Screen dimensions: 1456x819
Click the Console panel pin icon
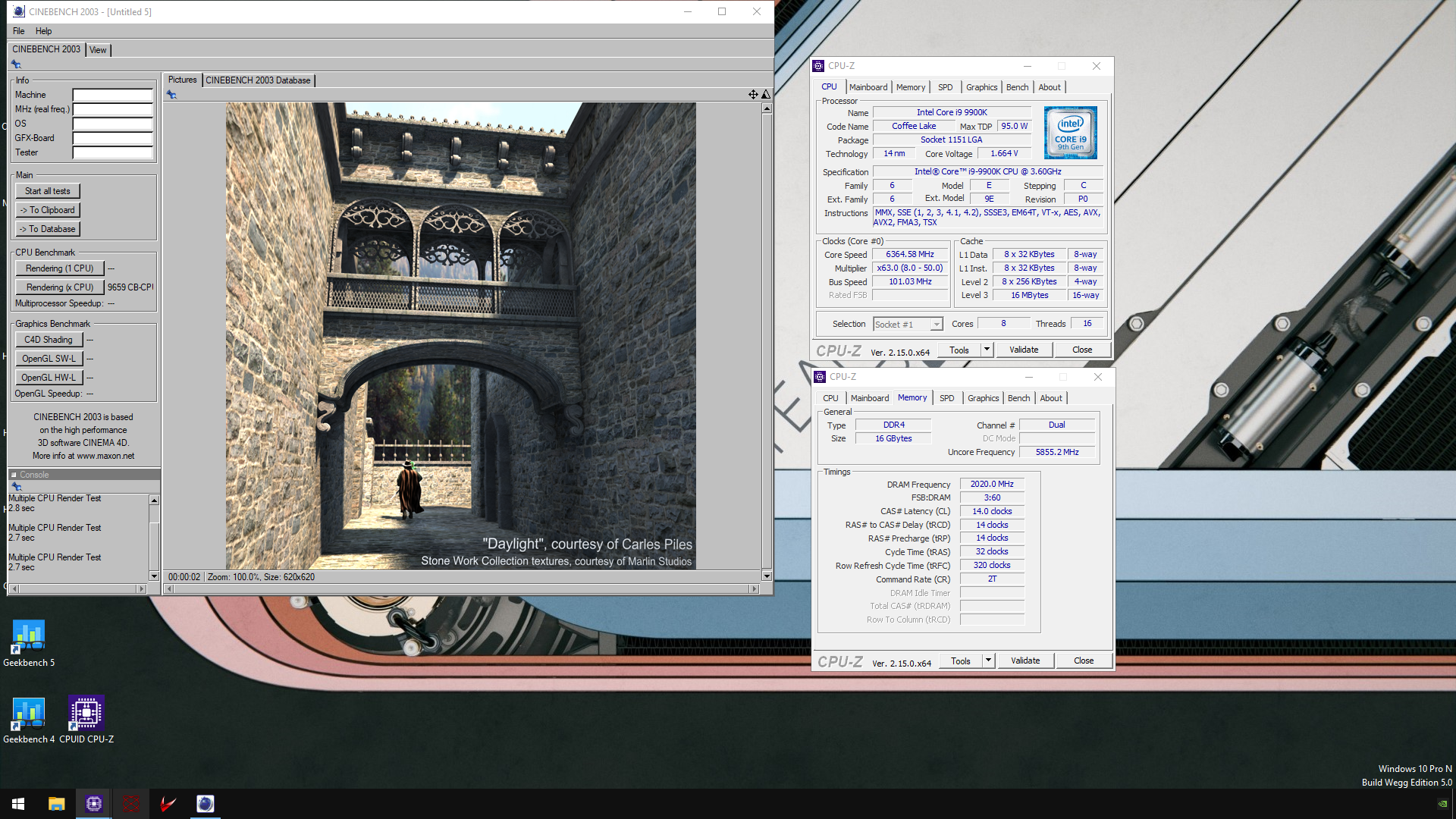[x=17, y=487]
